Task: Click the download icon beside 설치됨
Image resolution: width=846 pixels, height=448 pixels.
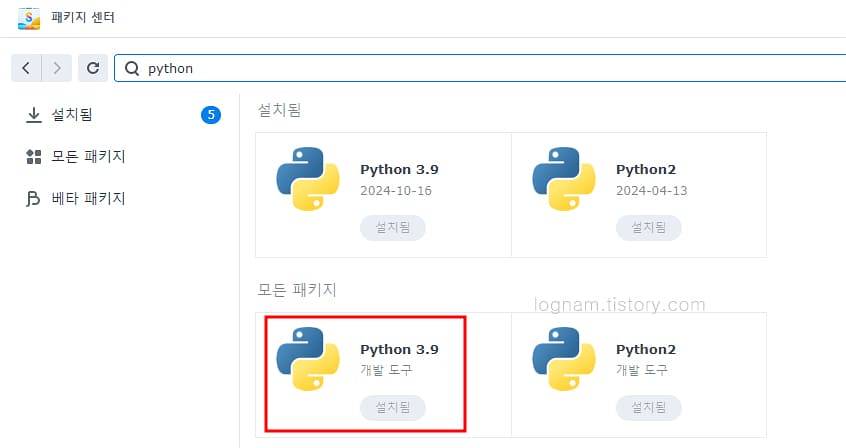Action: (33, 114)
